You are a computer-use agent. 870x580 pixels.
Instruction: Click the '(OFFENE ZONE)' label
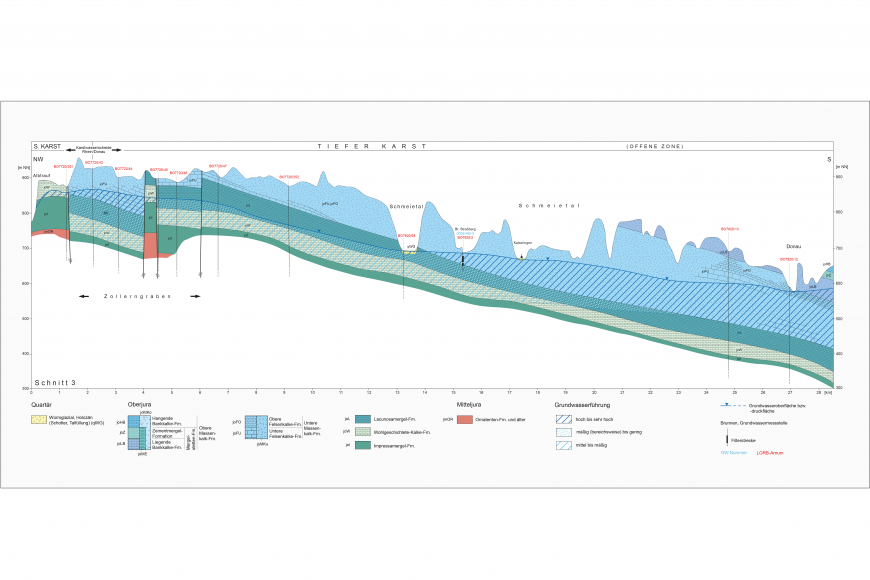pyautogui.click(x=655, y=146)
